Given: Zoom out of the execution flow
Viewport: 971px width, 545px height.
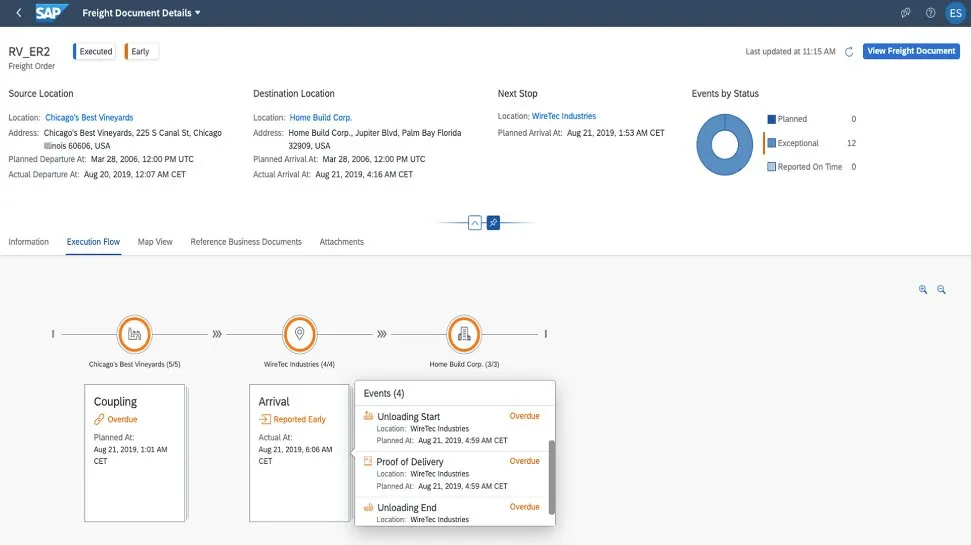Looking at the screenshot, I should coord(941,289).
